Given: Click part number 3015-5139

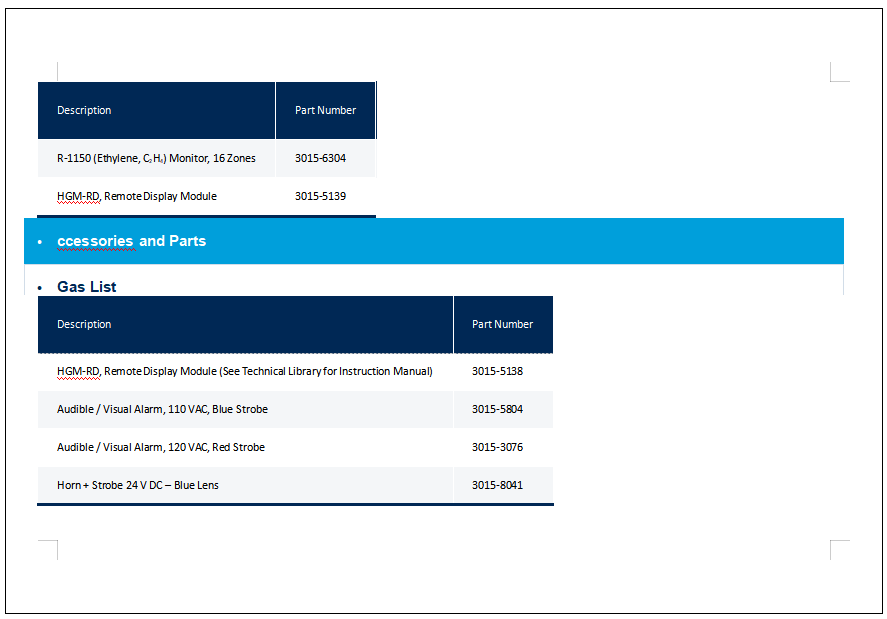Looking at the screenshot, I should [320, 196].
